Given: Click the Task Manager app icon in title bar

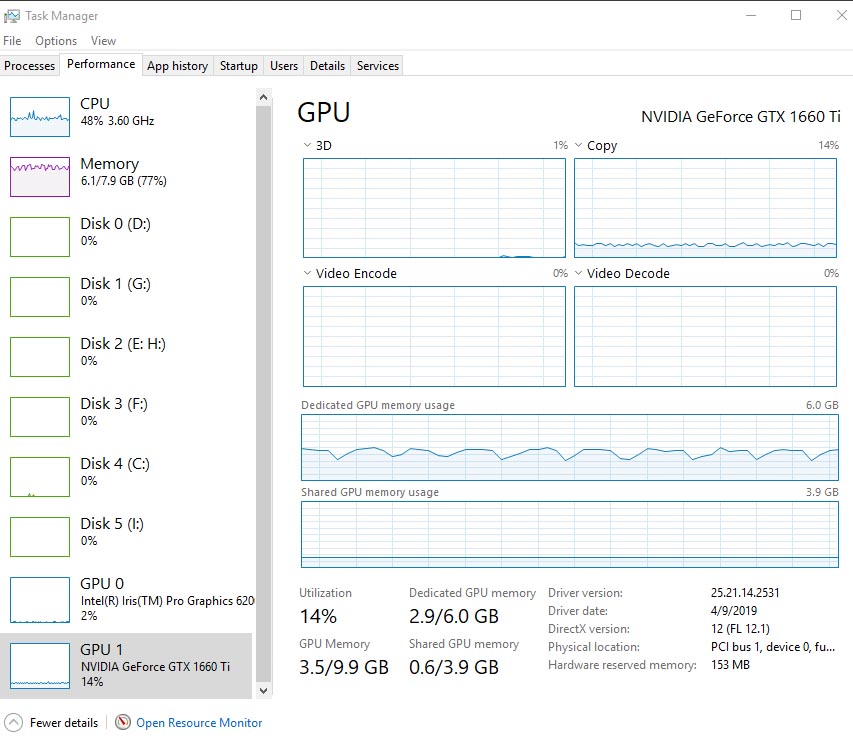Looking at the screenshot, I should (x=11, y=16).
